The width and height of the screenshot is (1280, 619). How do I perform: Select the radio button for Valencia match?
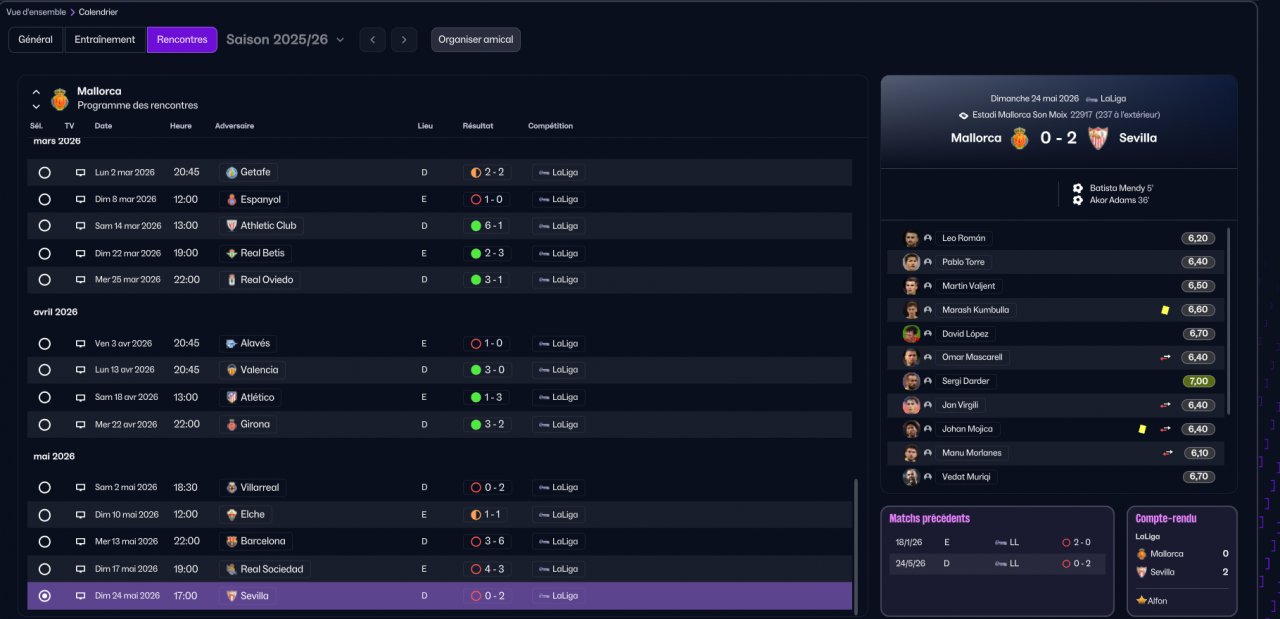coord(44,370)
